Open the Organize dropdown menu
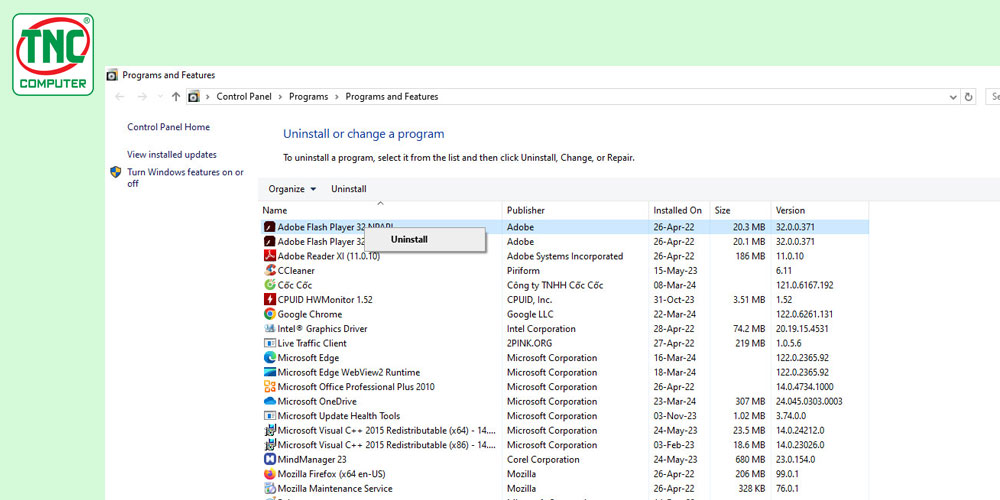The height and width of the screenshot is (500, 1000). coord(292,189)
